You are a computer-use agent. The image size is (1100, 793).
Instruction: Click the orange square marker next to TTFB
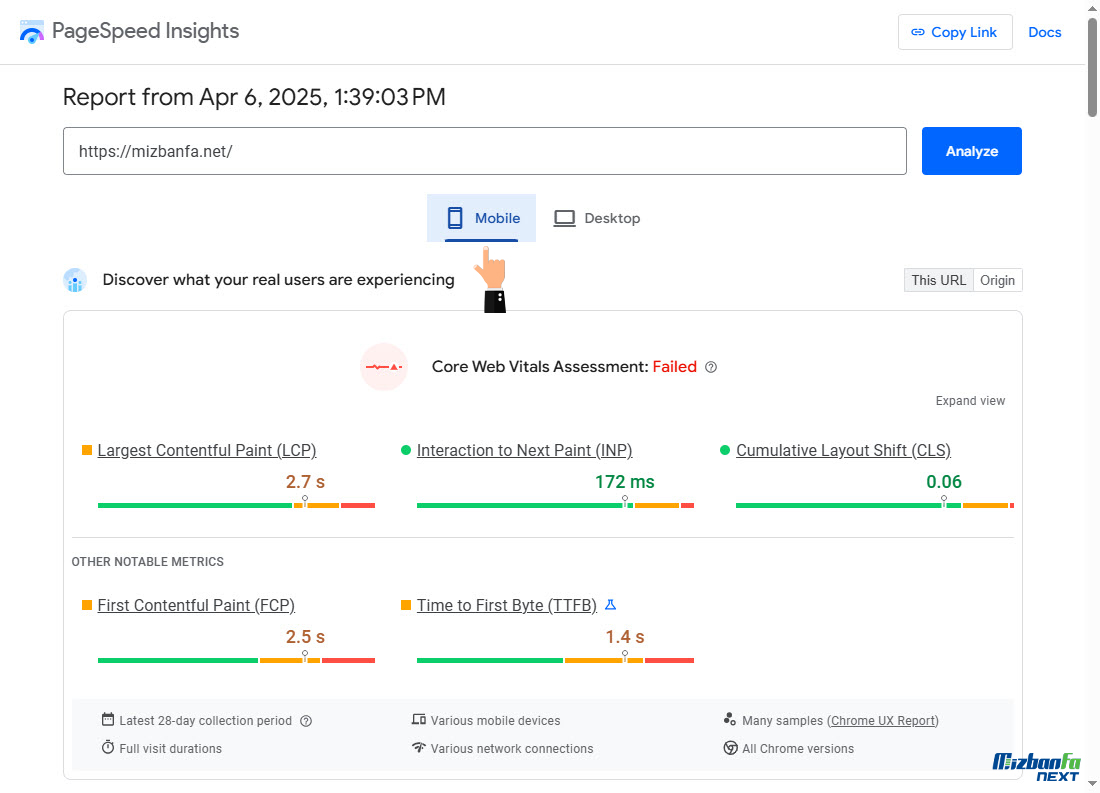click(405, 605)
